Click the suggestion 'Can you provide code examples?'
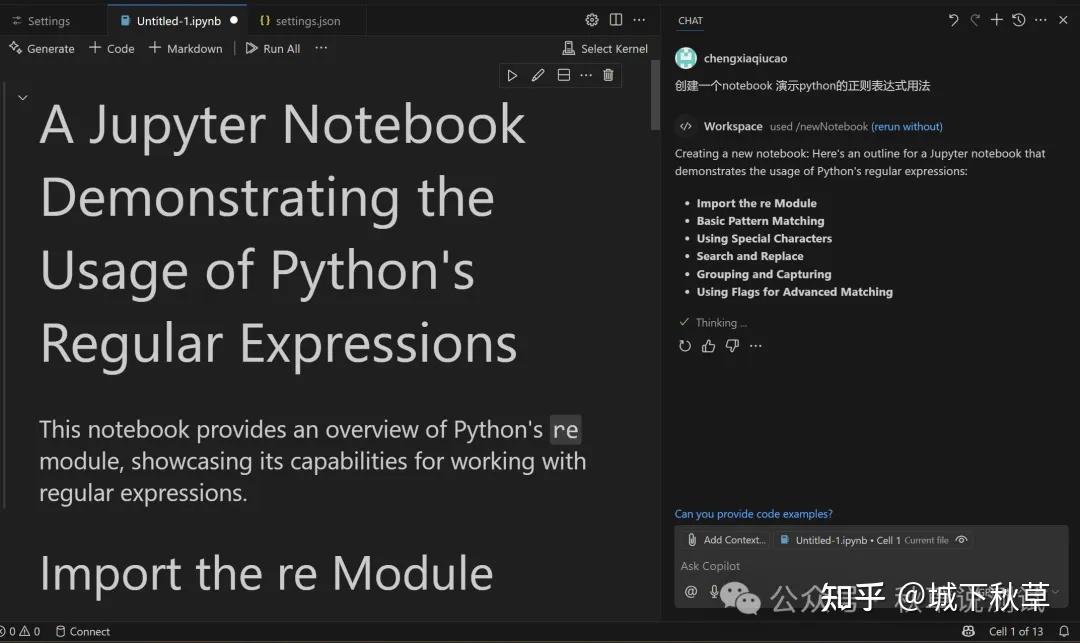 (x=753, y=513)
